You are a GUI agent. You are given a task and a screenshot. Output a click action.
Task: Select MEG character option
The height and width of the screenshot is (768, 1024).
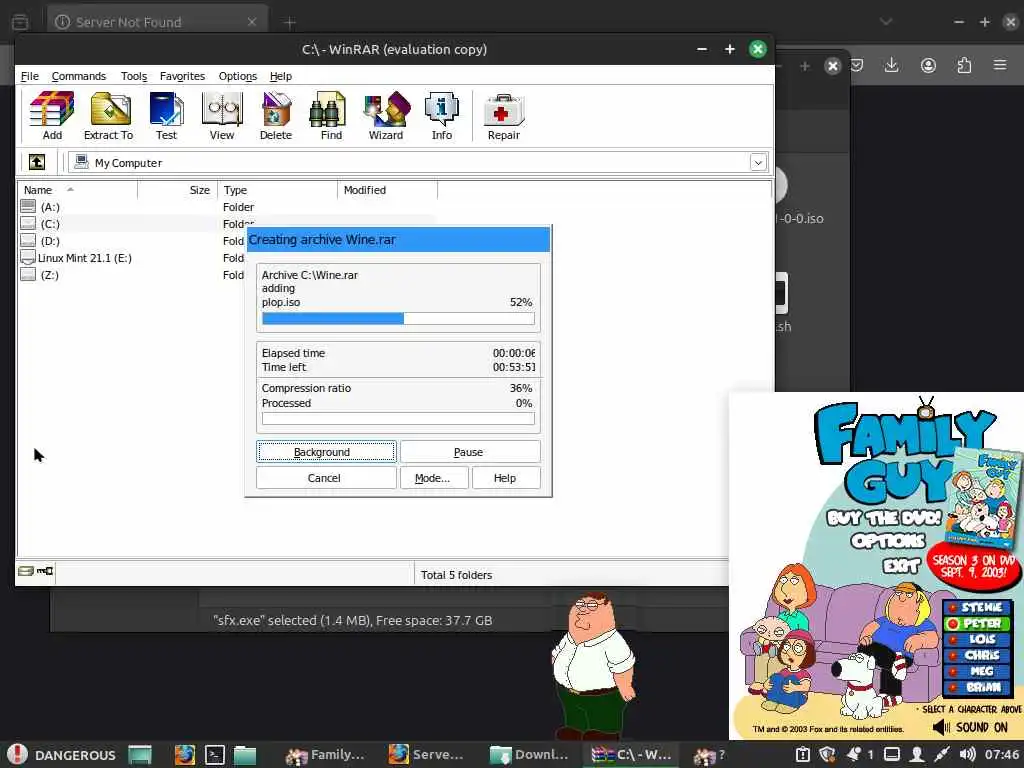(977, 671)
